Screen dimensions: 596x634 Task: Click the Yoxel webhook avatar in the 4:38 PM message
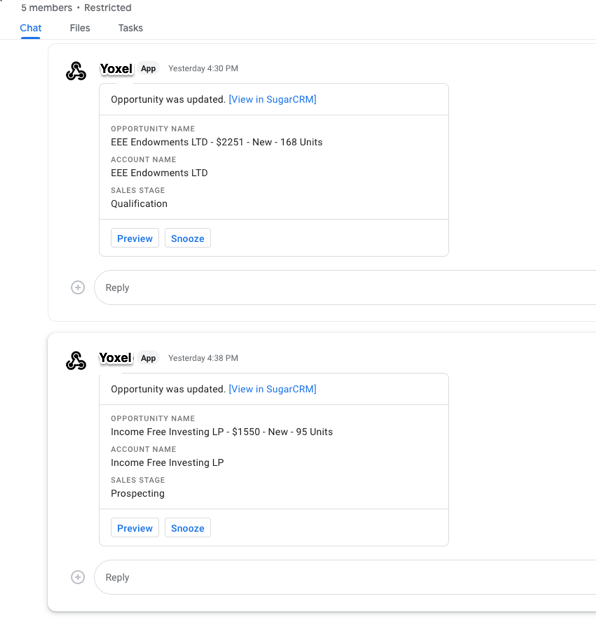coord(76,361)
